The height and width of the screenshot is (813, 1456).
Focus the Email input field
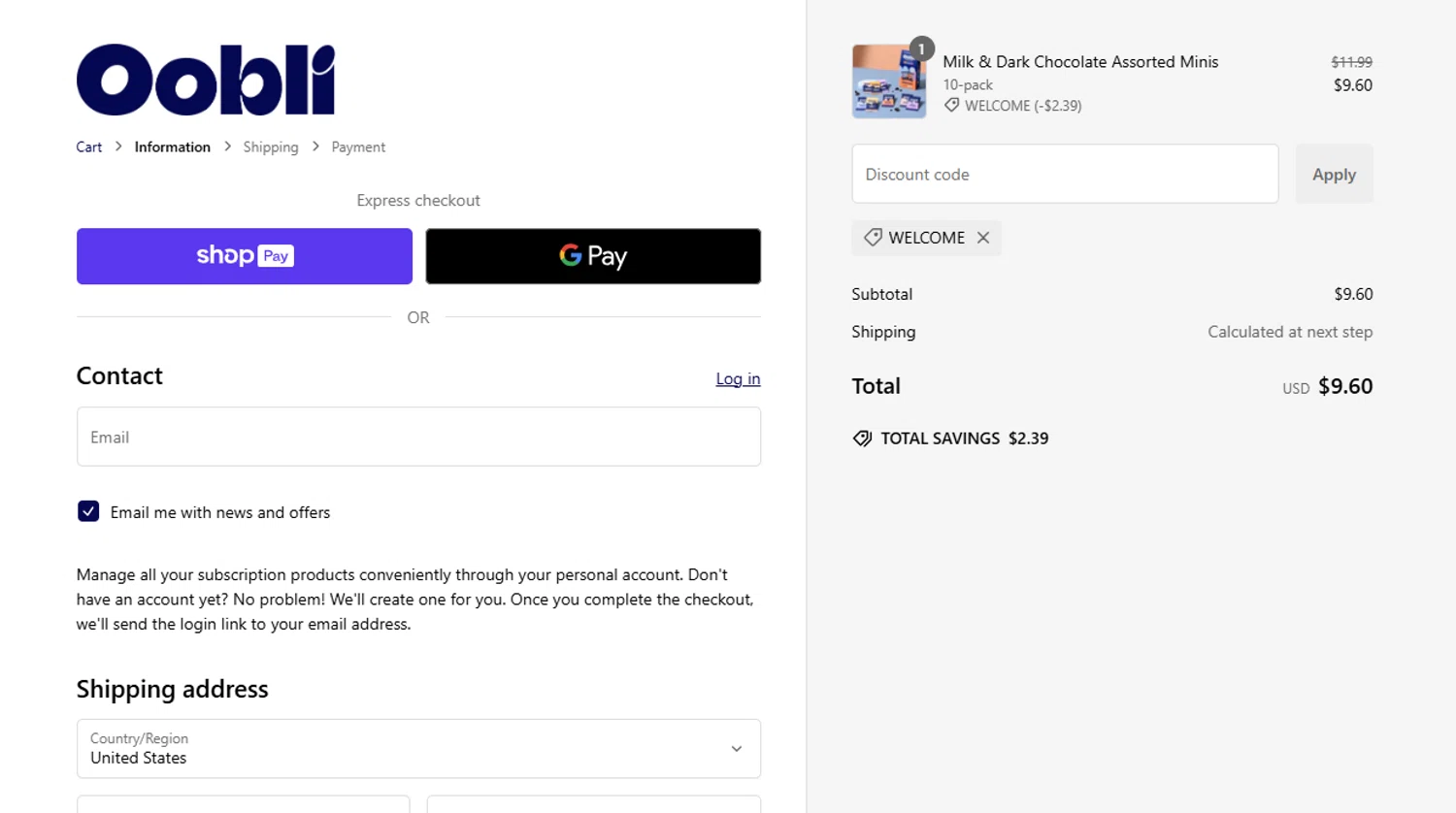coord(418,437)
